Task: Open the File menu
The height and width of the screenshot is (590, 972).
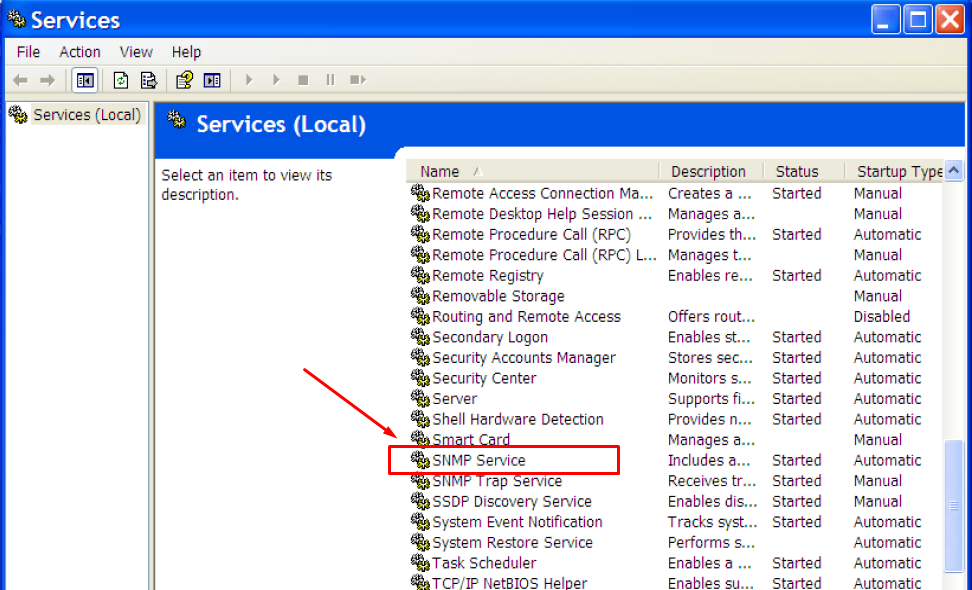Action: pos(28,52)
